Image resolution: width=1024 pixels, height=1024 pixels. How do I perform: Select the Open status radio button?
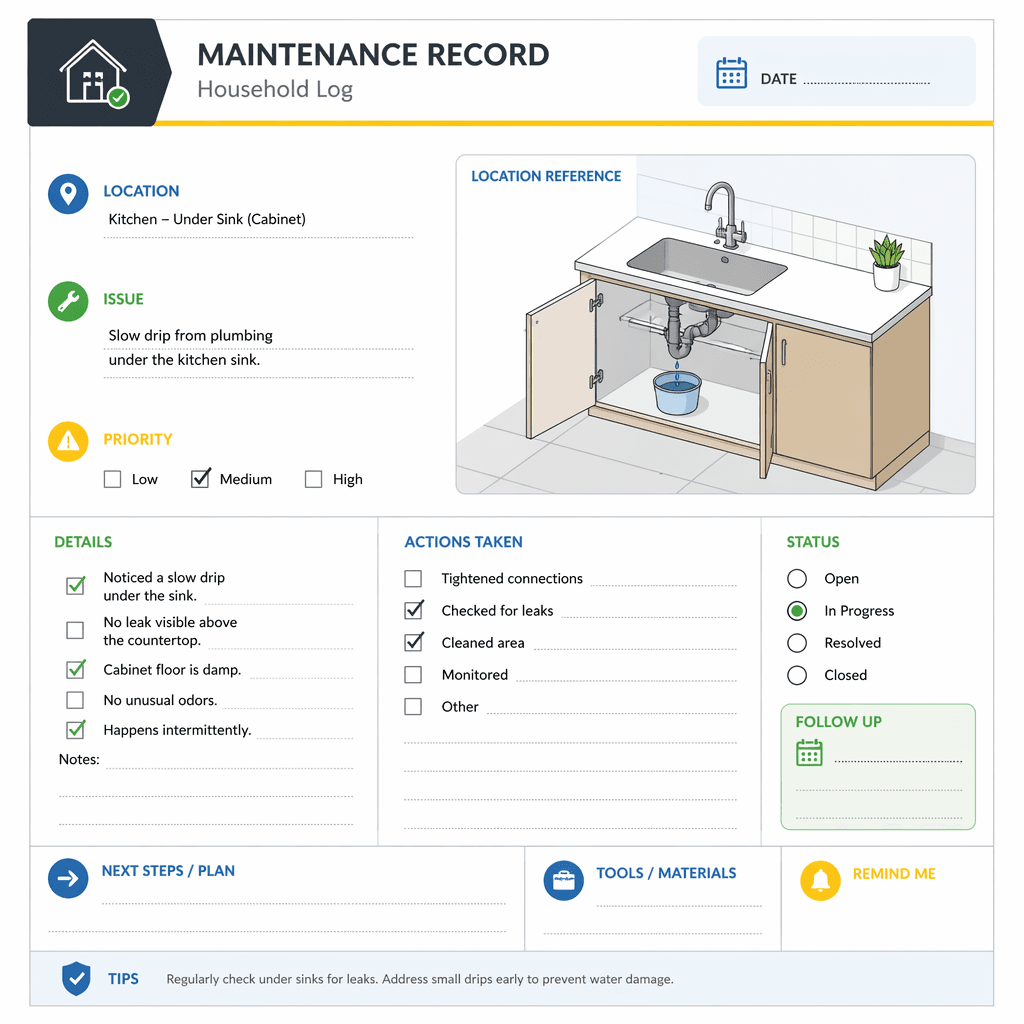click(x=797, y=579)
